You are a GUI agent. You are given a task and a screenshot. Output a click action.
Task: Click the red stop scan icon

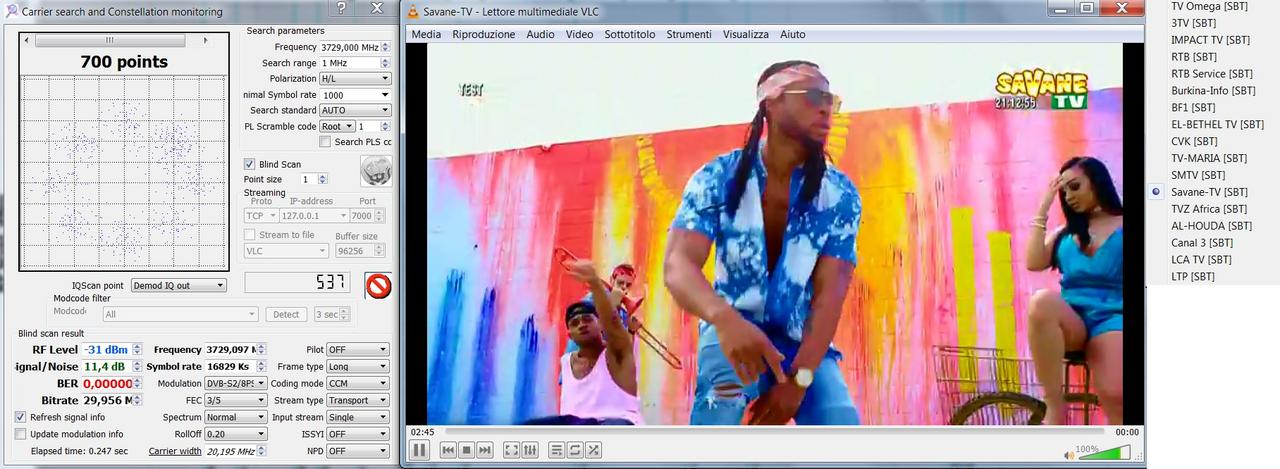(x=378, y=286)
